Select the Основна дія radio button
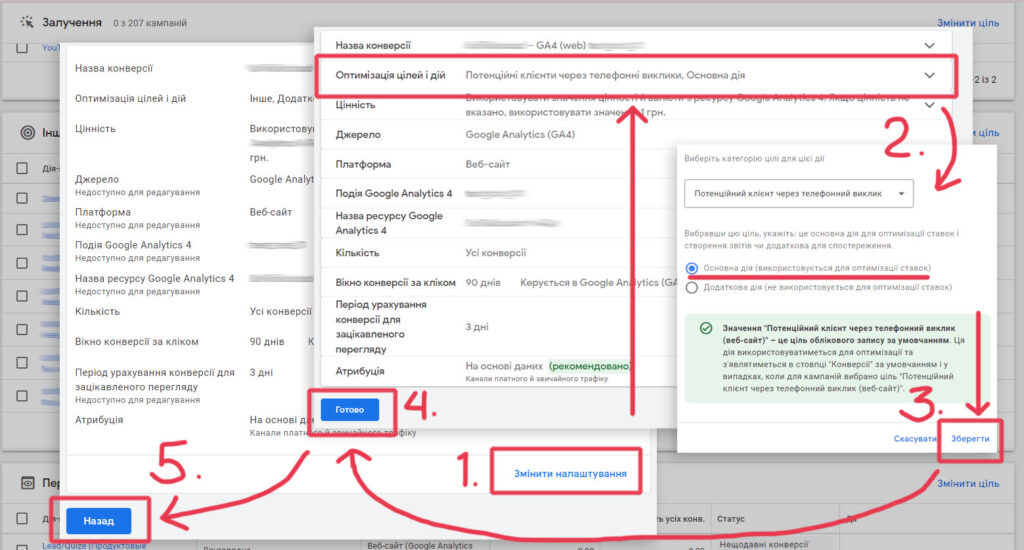Screen dimensions: 1024x550 (x=692, y=268)
